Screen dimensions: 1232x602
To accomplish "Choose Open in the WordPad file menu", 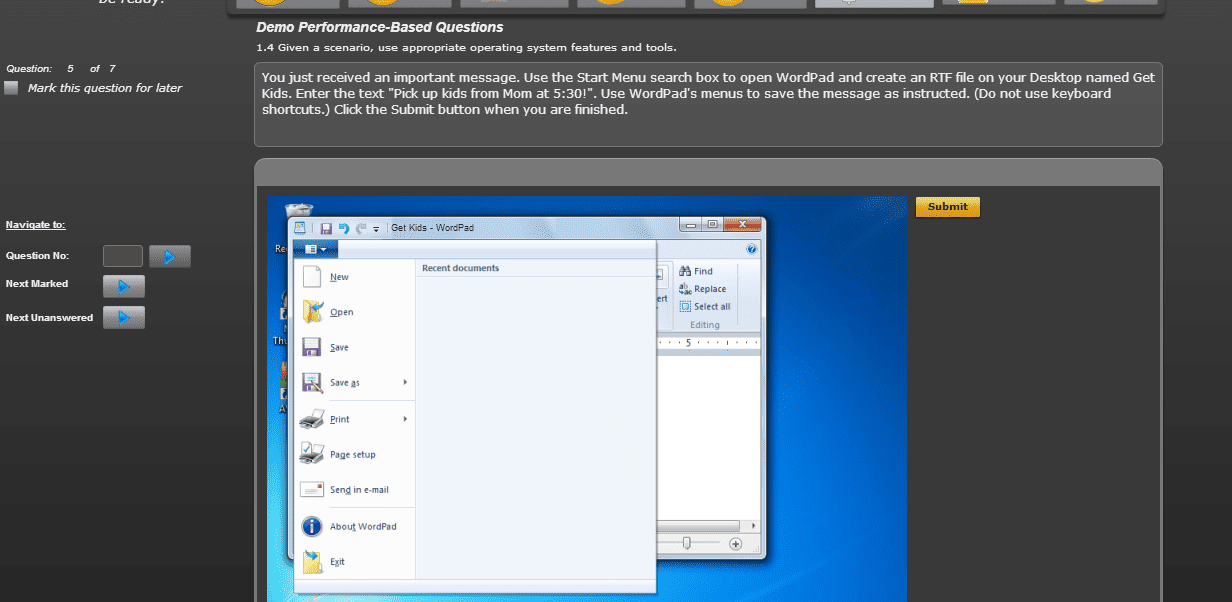I will [x=355, y=312].
